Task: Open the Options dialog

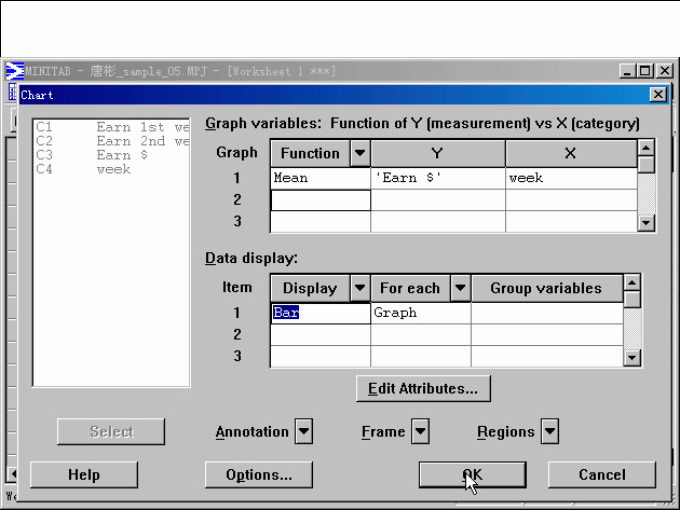Action: (x=258, y=475)
